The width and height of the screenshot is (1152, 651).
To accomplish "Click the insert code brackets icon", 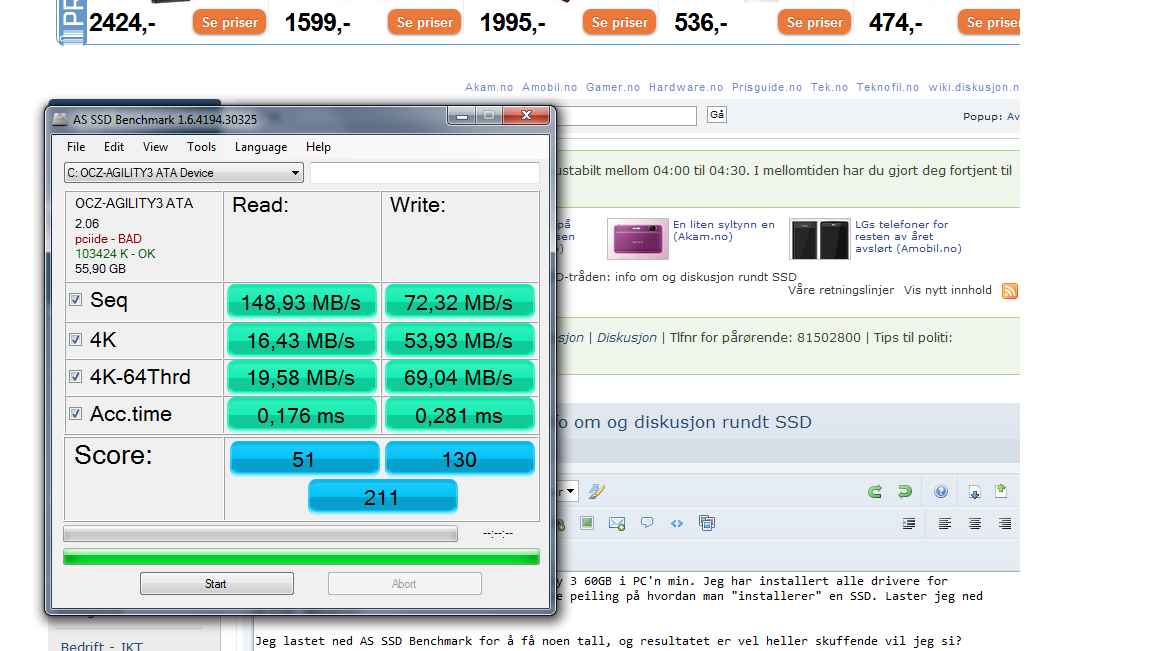I will (677, 523).
